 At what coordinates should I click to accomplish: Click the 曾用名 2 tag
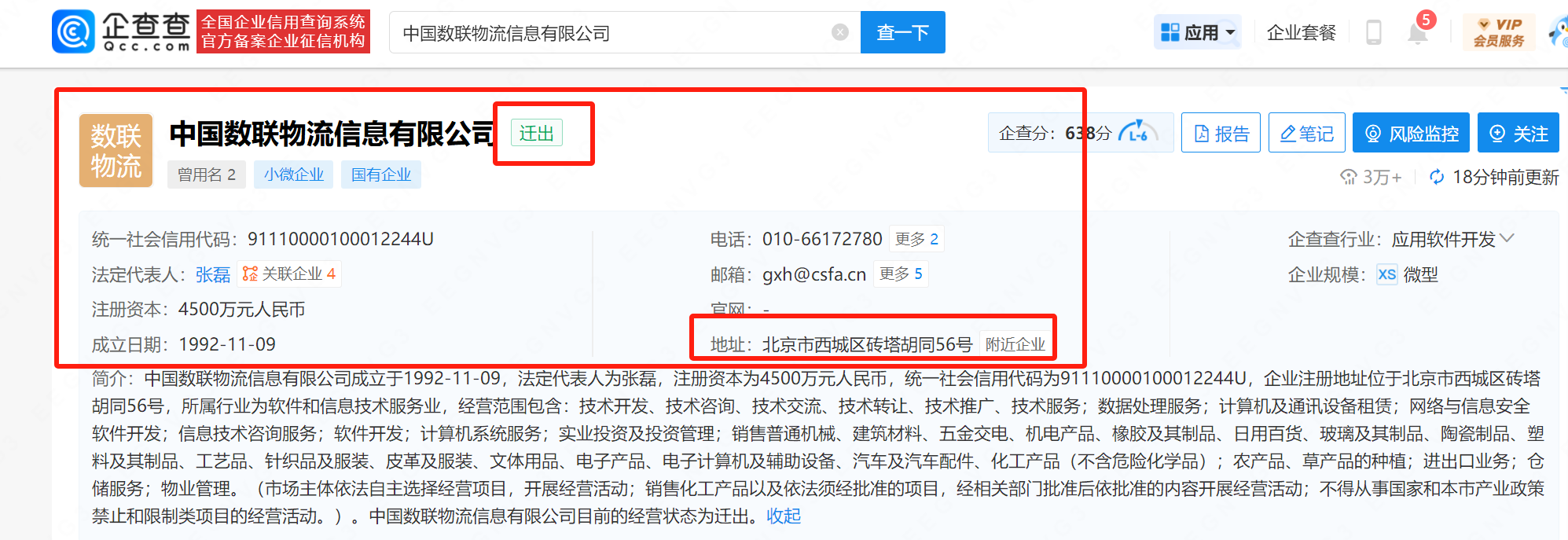tap(206, 174)
